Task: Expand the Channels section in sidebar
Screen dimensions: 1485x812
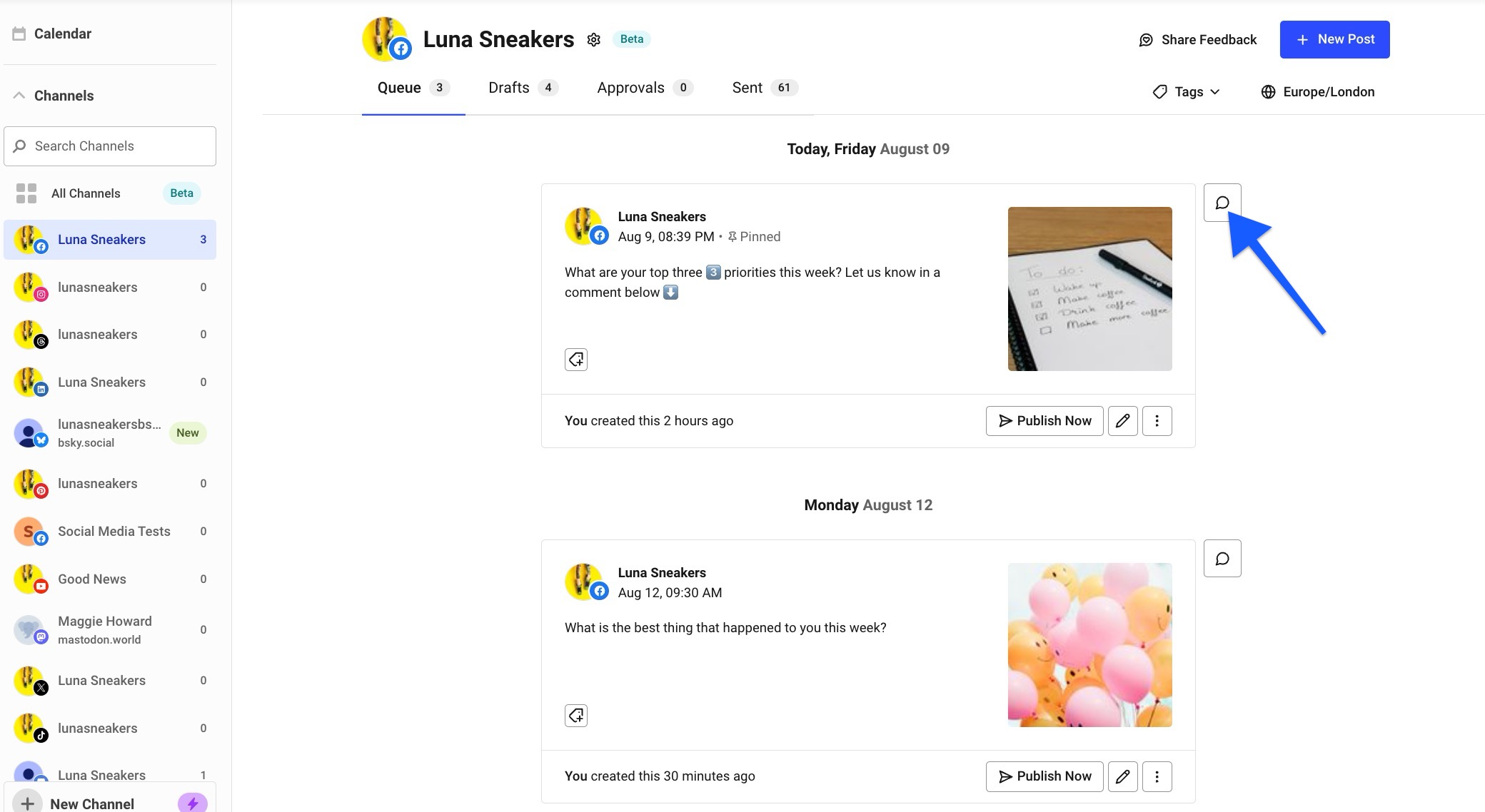Action: pyautogui.click(x=20, y=96)
